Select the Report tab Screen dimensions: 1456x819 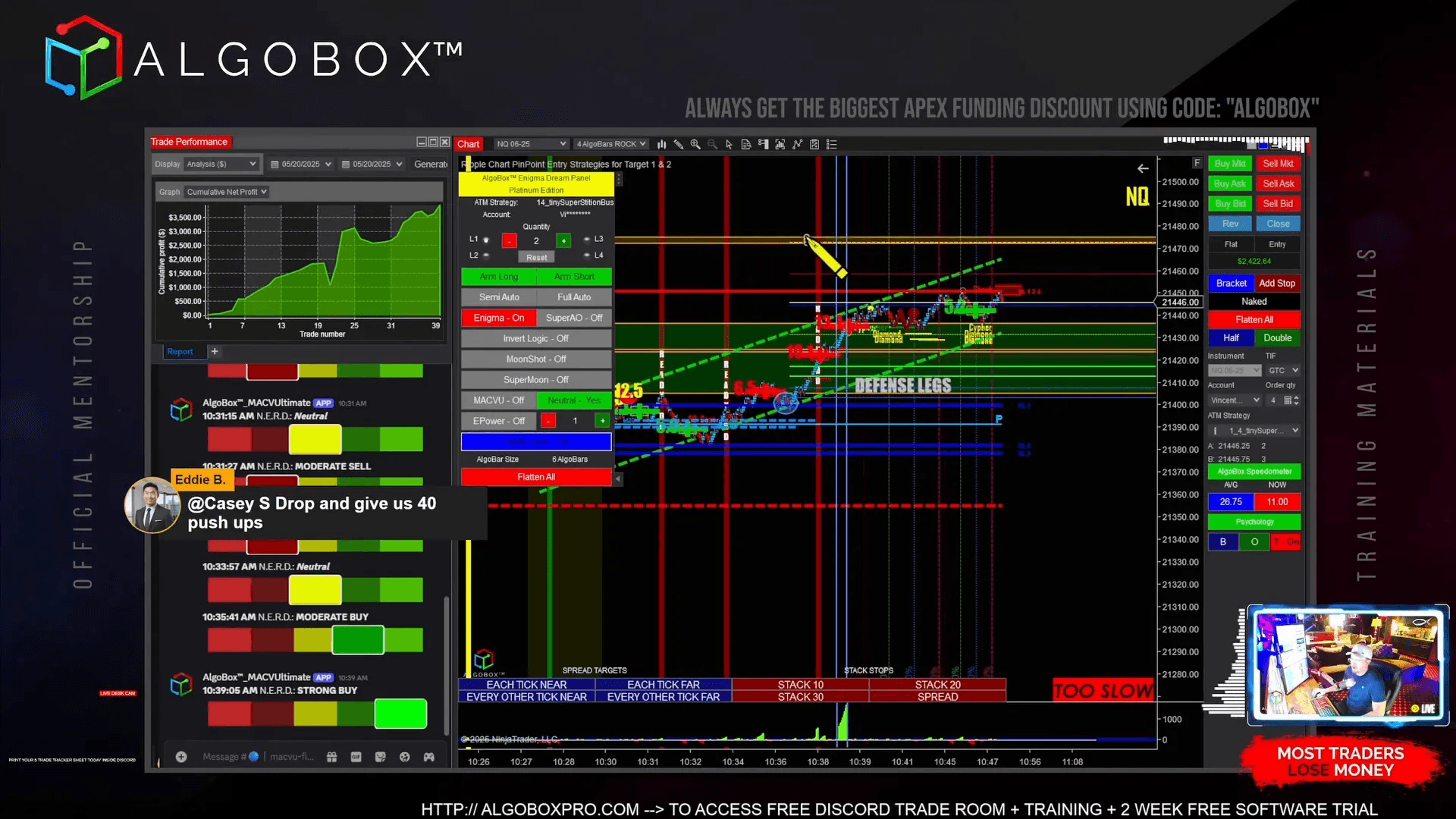(180, 352)
